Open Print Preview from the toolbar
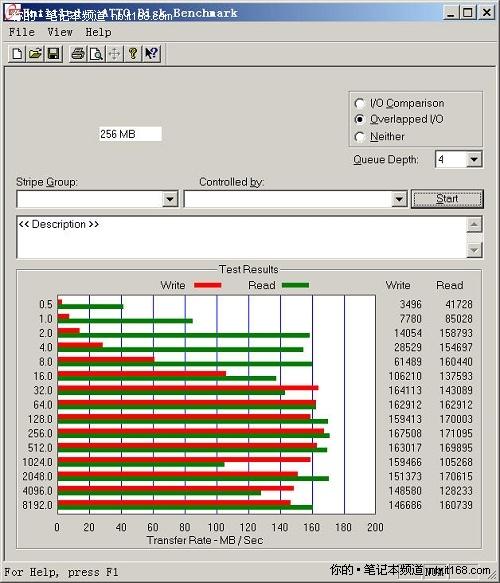This screenshot has width=500, height=583. pos(96,54)
